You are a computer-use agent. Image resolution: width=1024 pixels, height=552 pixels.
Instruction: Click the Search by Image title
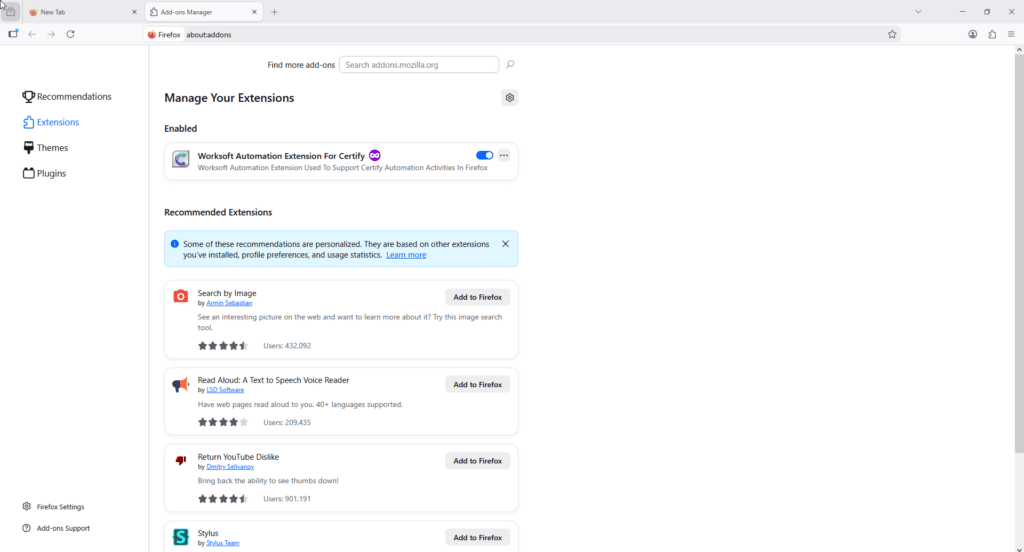point(227,293)
